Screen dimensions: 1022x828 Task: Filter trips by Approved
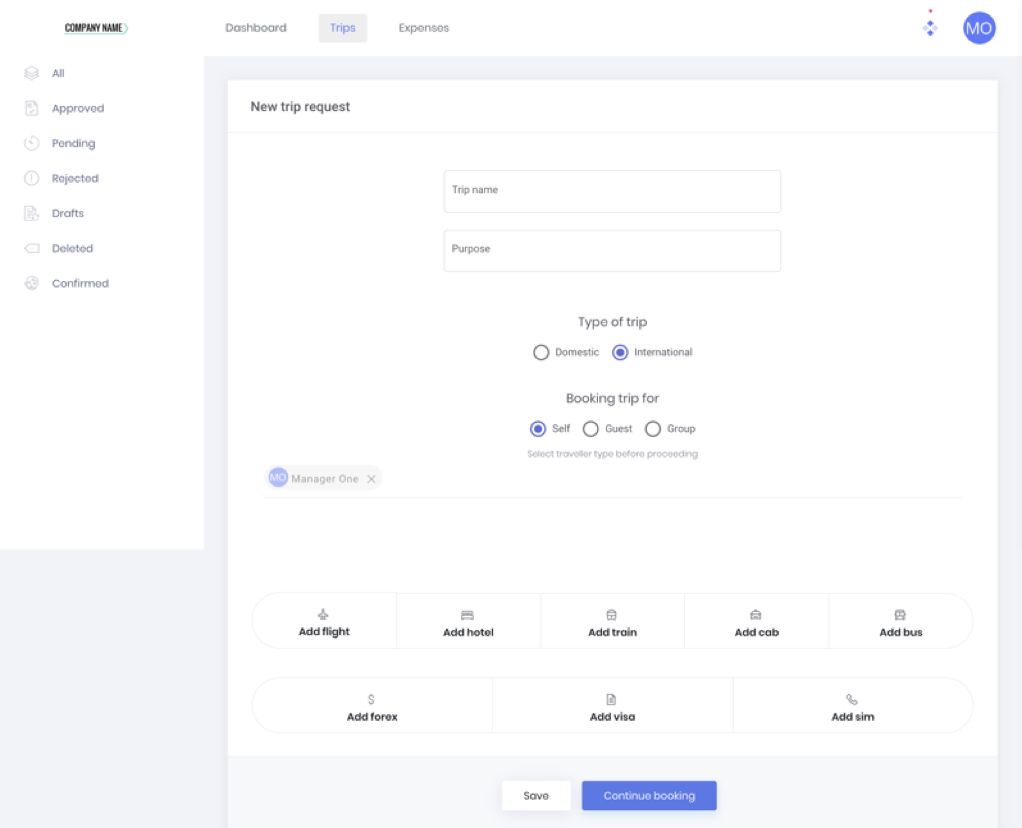[x=78, y=108]
